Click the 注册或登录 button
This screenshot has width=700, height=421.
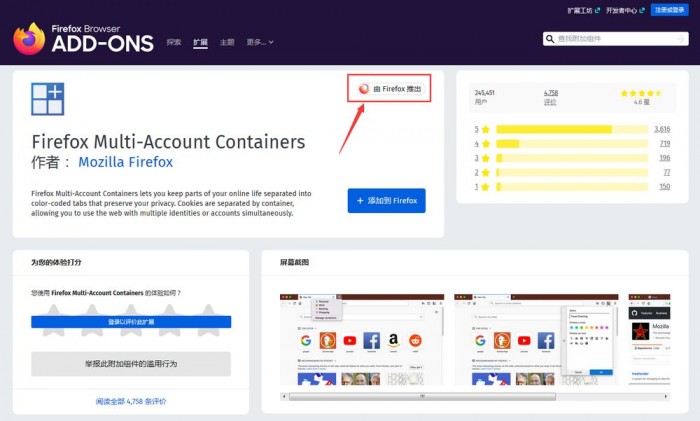click(x=670, y=10)
